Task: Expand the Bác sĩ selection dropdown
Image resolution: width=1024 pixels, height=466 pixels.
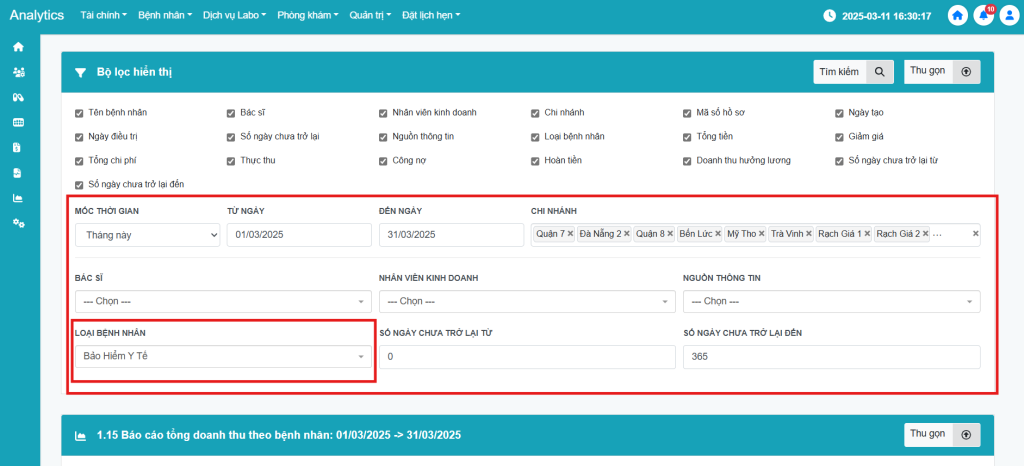Action: tap(222, 301)
